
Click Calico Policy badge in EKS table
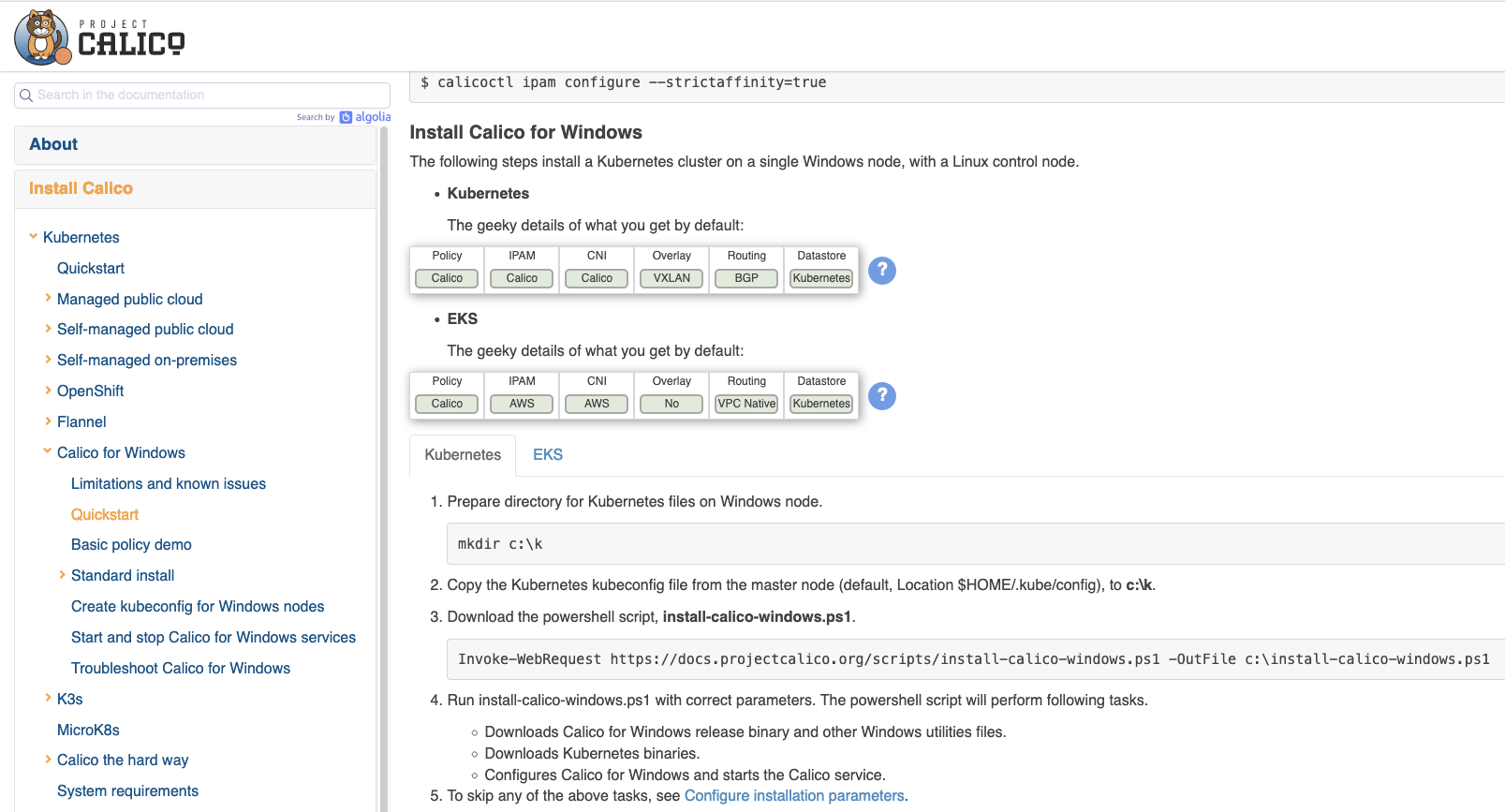pos(447,404)
